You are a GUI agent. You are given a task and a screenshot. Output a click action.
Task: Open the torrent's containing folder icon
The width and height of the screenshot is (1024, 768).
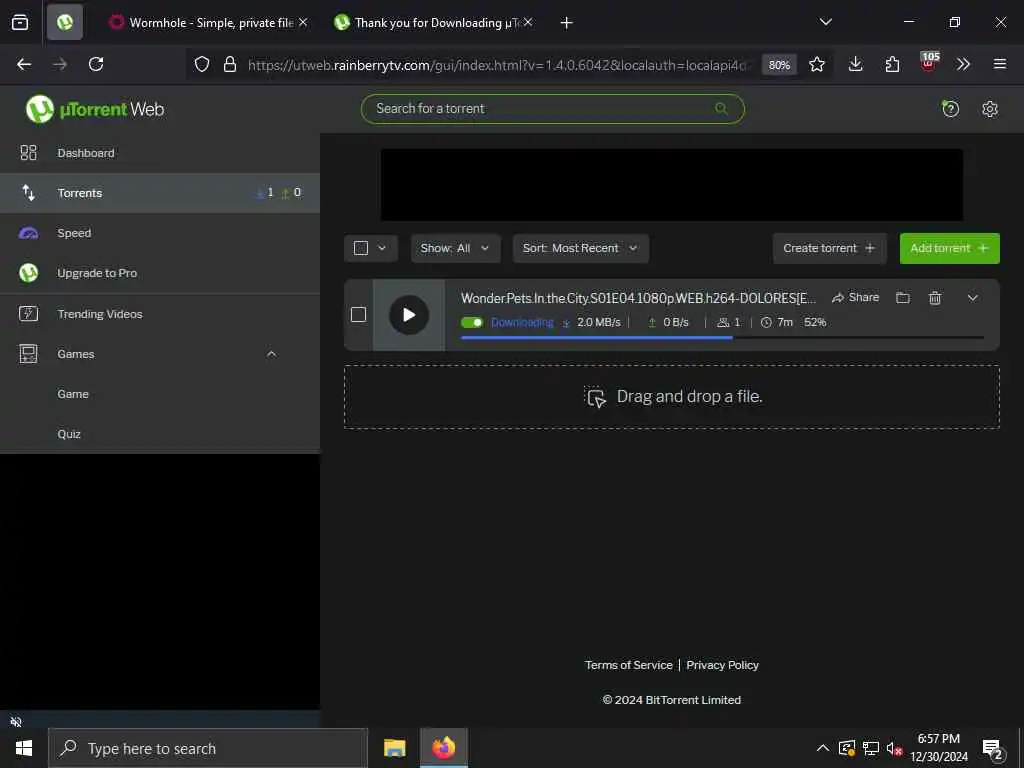tap(903, 298)
